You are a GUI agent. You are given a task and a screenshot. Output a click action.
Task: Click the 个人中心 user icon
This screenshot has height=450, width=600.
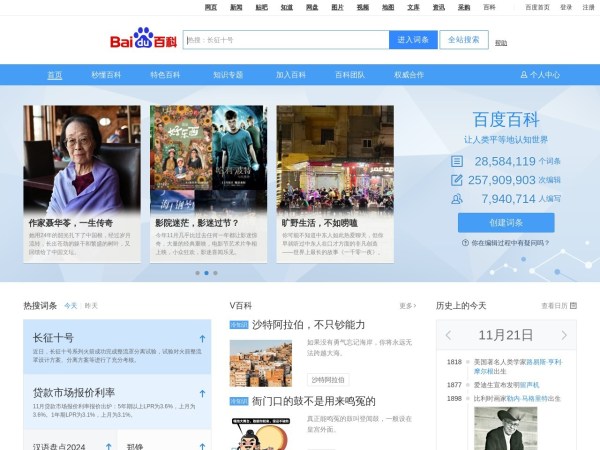pos(523,75)
